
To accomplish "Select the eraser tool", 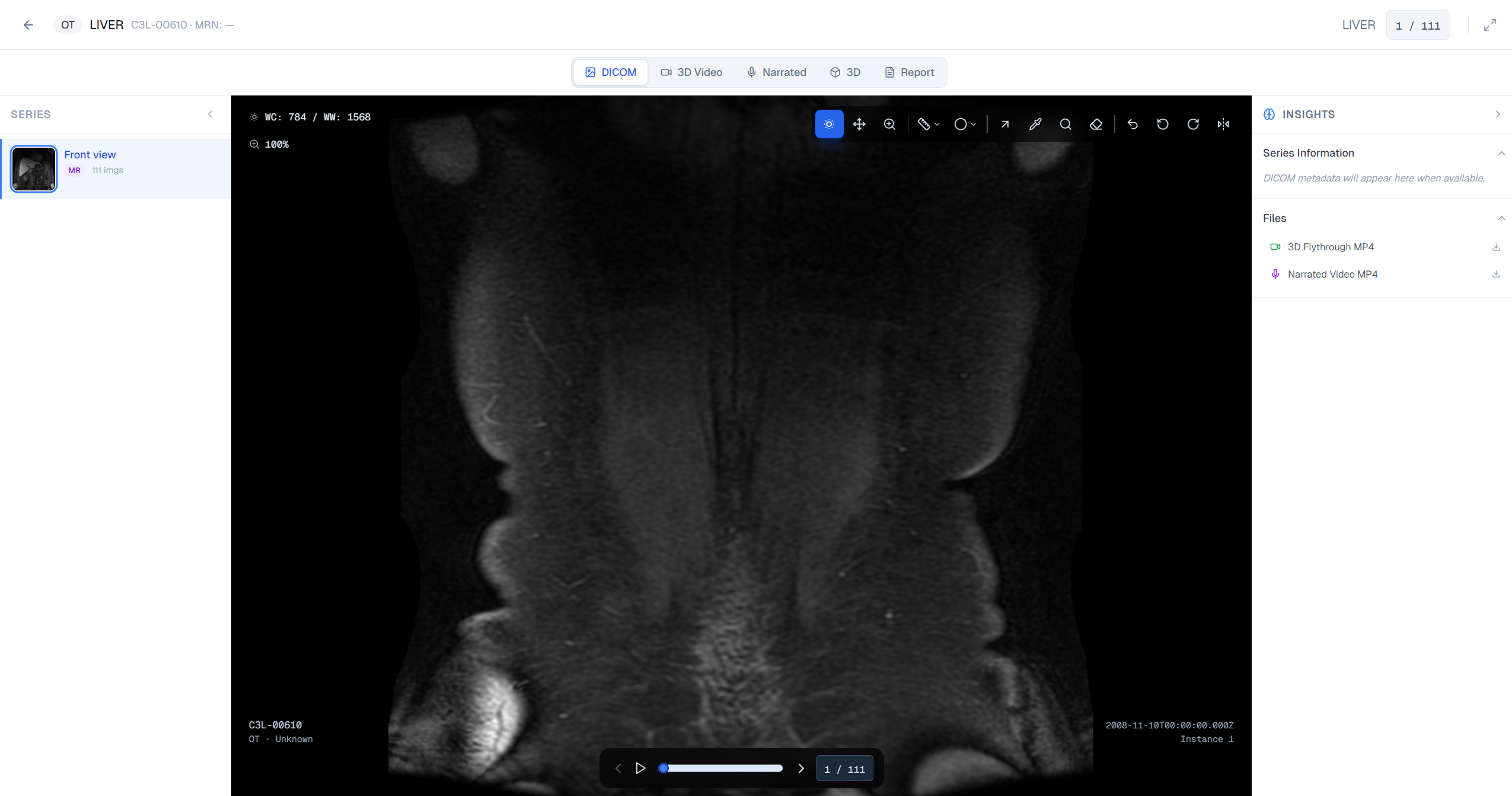I will pyautogui.click(x=1096, y=124).
